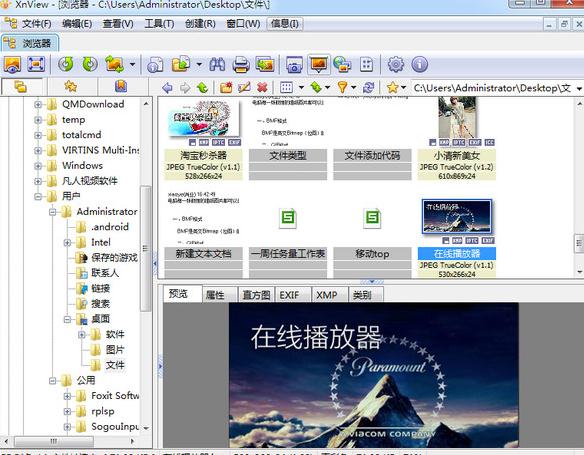
Task: Select the 文件类型 file label
Action: [x=288, y=155]
